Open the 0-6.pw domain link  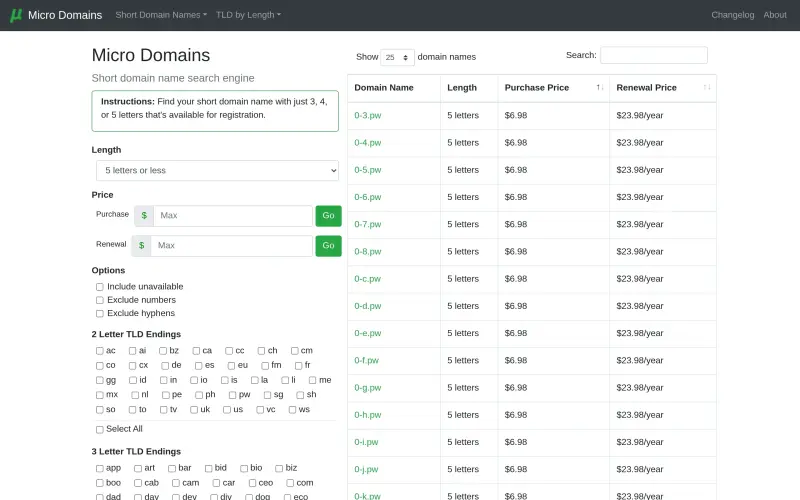pyautogui.click(x=368, y=197)
